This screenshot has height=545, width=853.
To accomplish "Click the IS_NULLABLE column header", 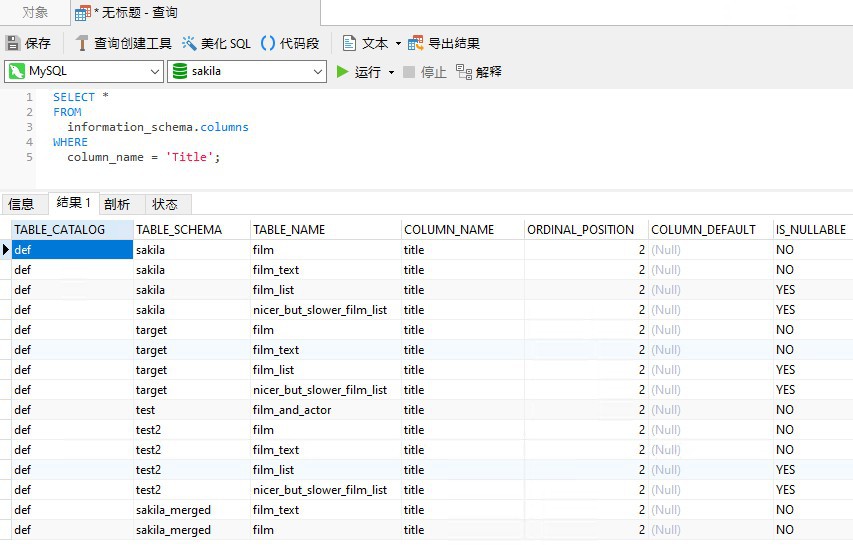I will 813,230.
